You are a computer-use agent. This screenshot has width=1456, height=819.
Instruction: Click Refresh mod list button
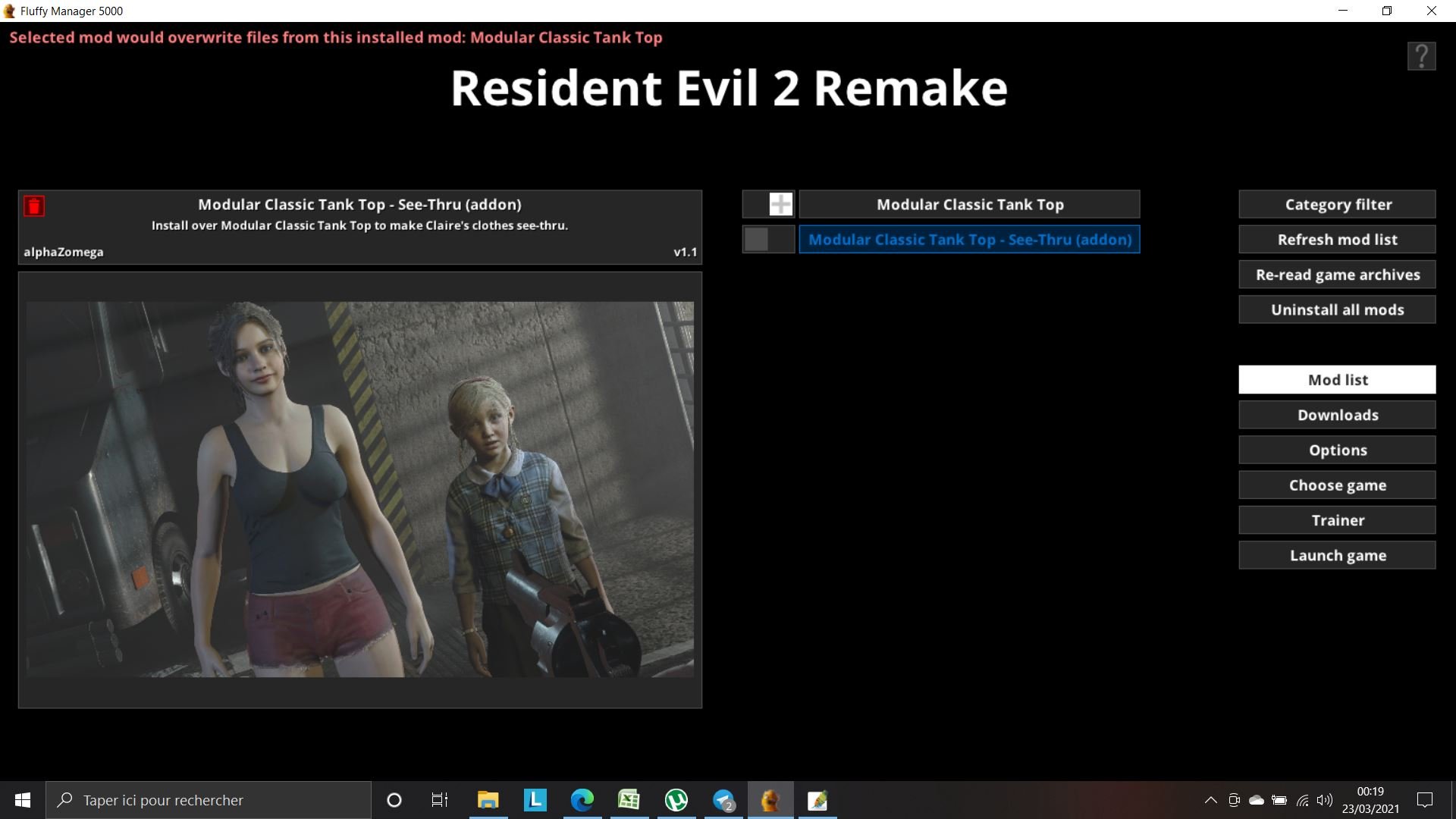click(1337, 239)
